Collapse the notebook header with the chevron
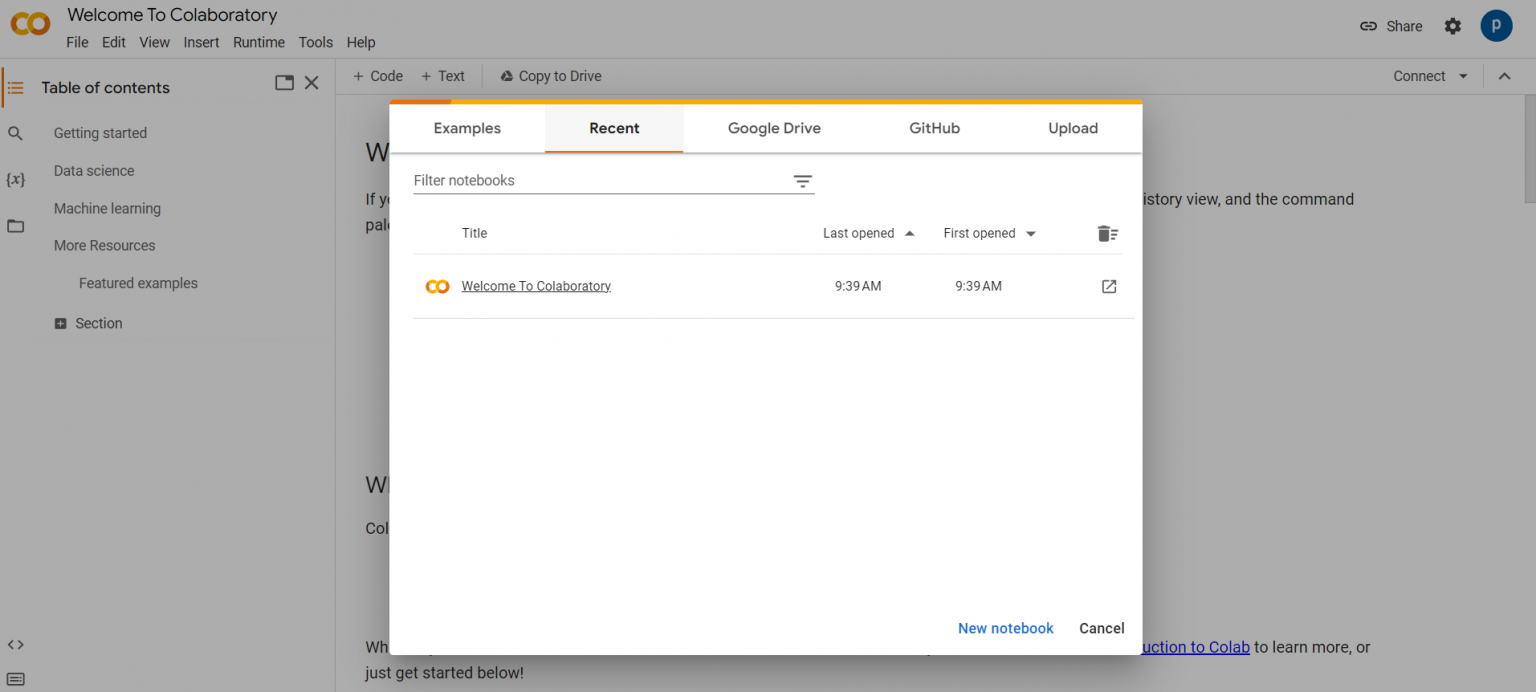1536x692 pixels. [1505, 75]
